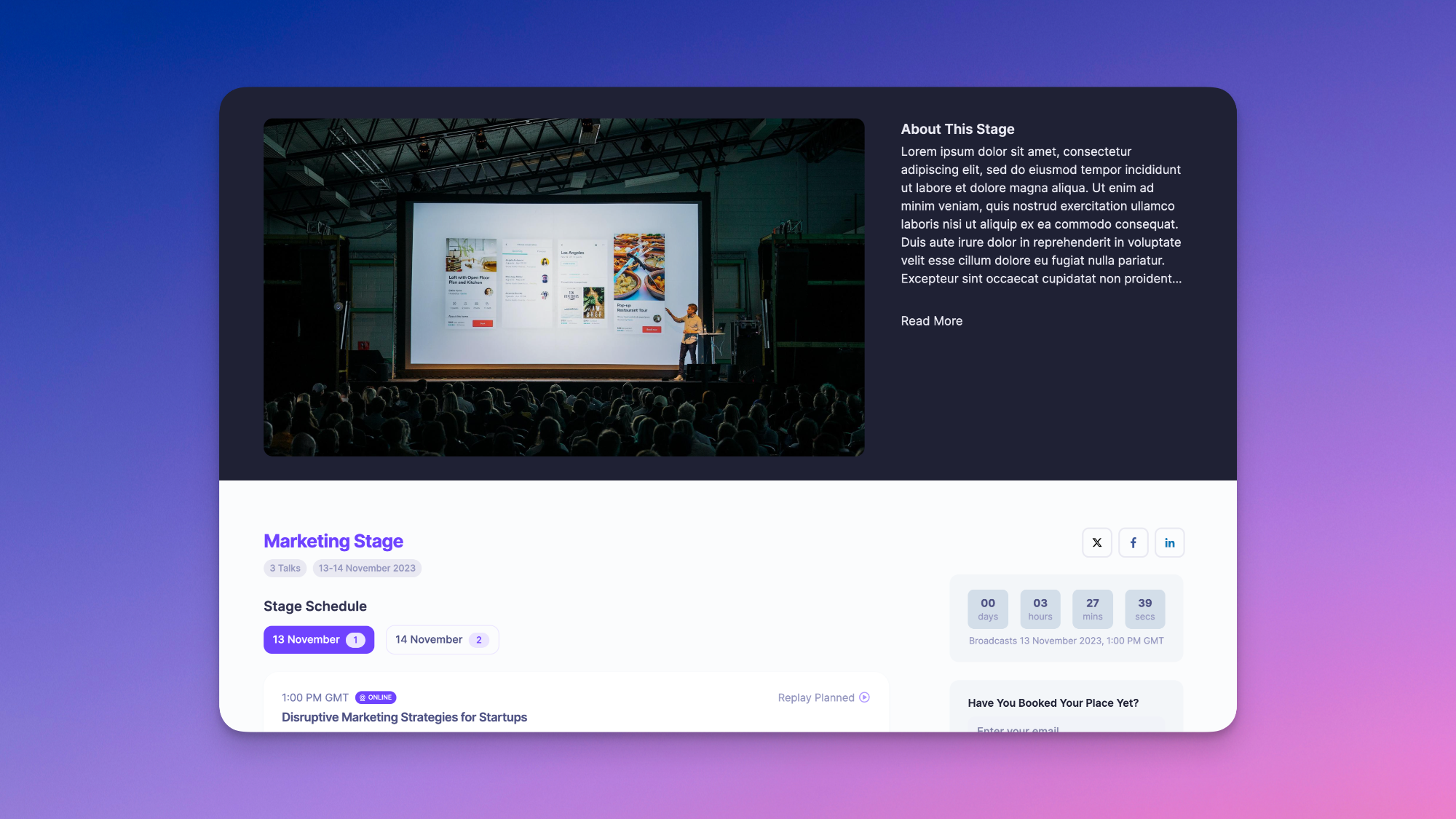The image size is (1456, 819).
Task: Click the purple ONLINE badge
Action: point(376,697)
